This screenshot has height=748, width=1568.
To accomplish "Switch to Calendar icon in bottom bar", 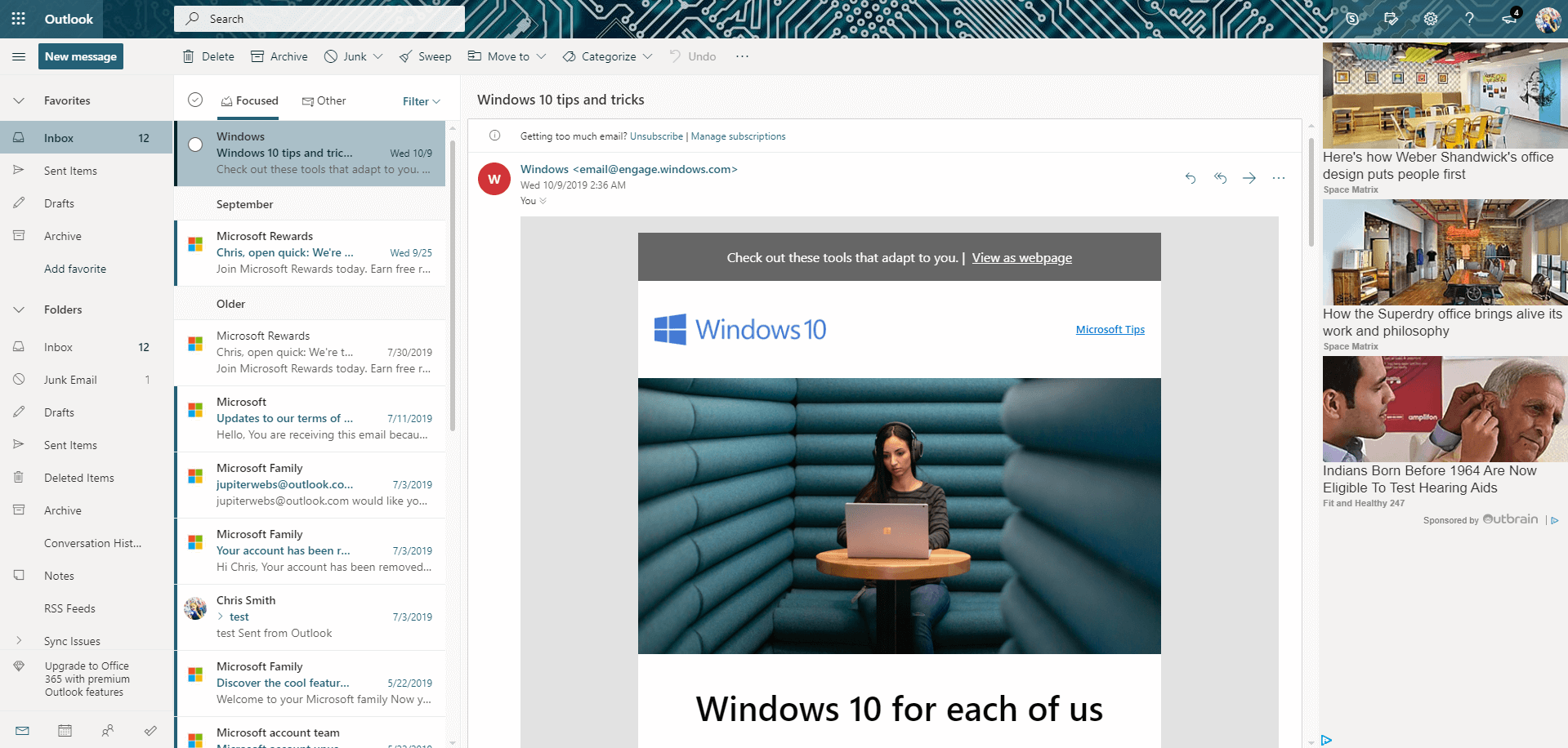I will [65, 731].
